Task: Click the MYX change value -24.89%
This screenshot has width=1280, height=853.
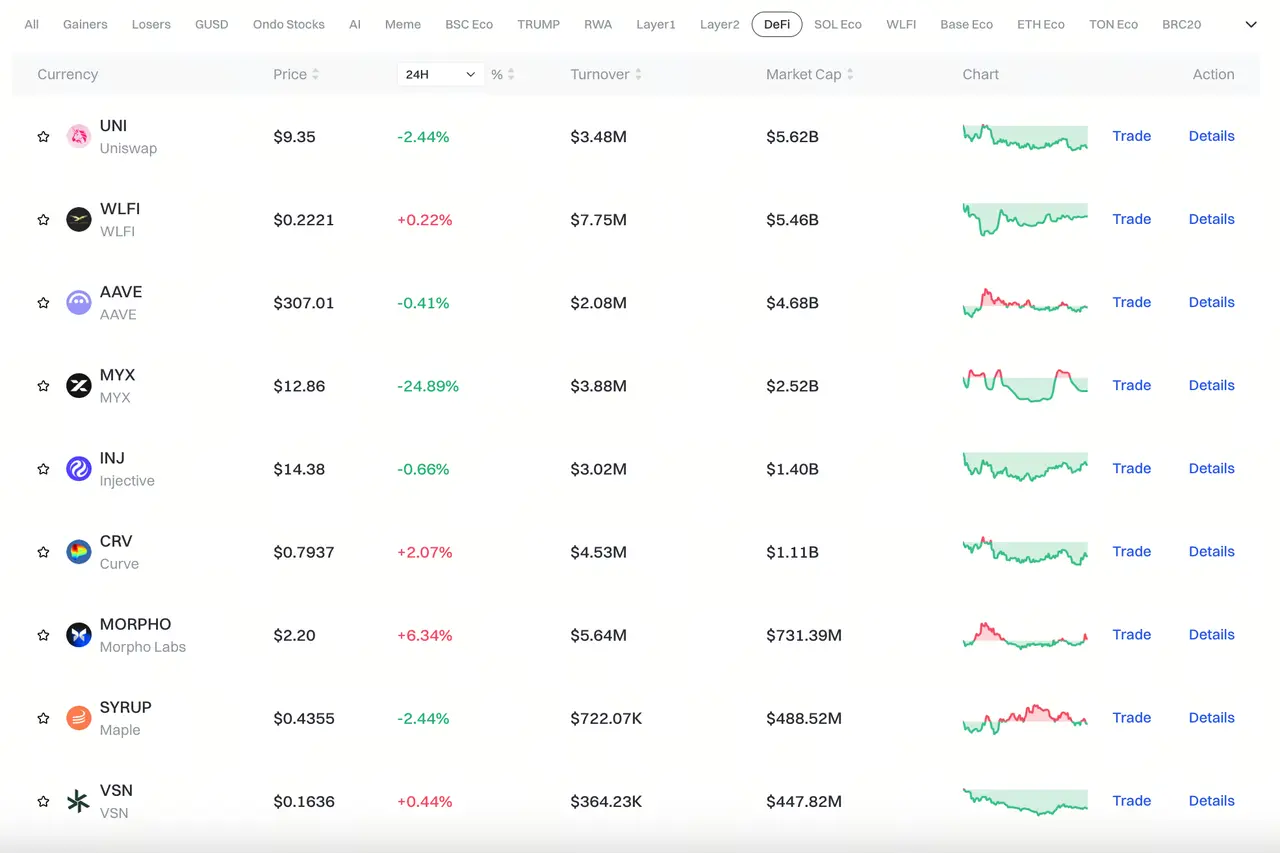Action: pos(428,385)
